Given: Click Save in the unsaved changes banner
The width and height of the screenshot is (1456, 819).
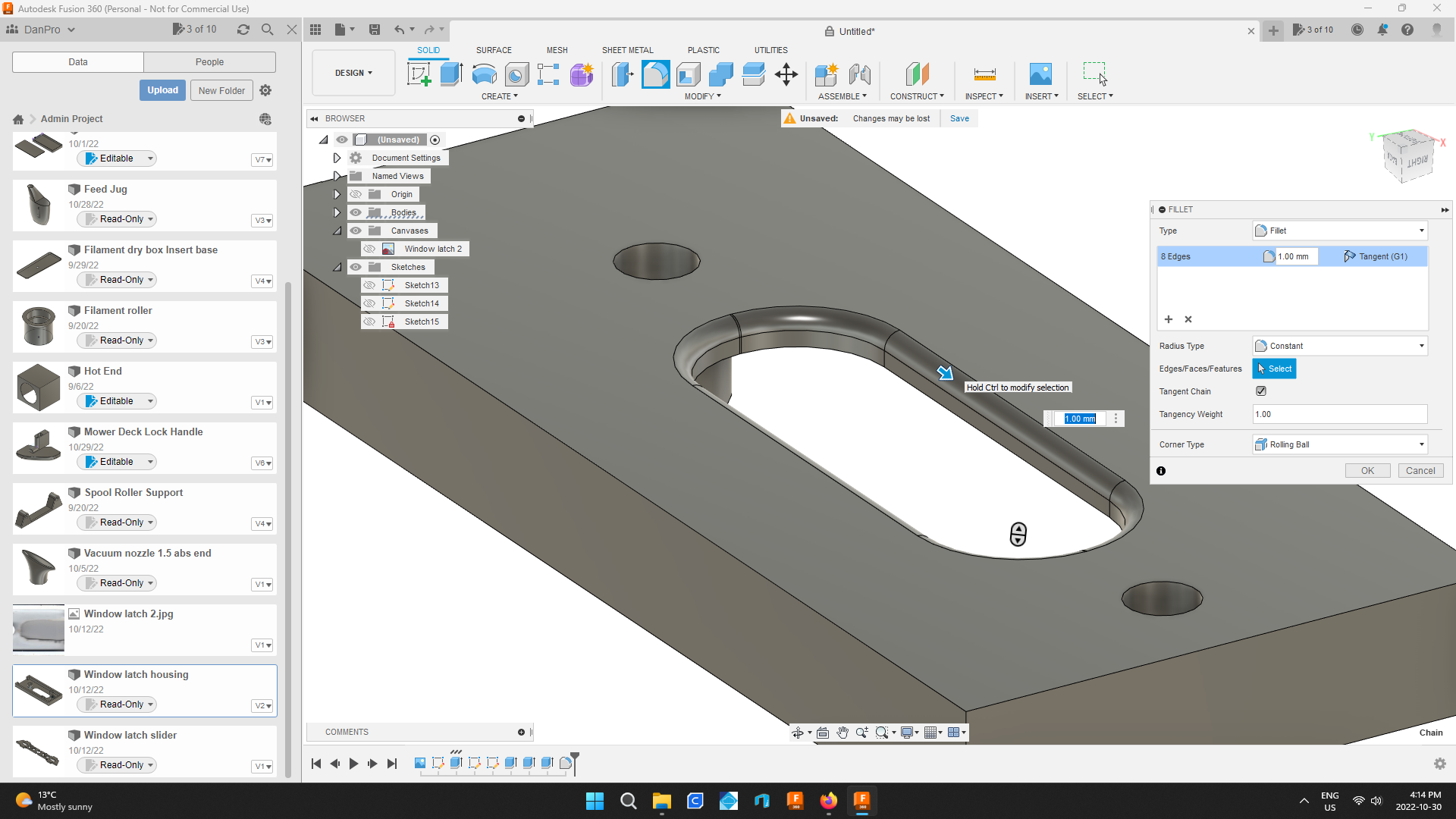Looking at the screenshot, I should (x=959, y=118).
